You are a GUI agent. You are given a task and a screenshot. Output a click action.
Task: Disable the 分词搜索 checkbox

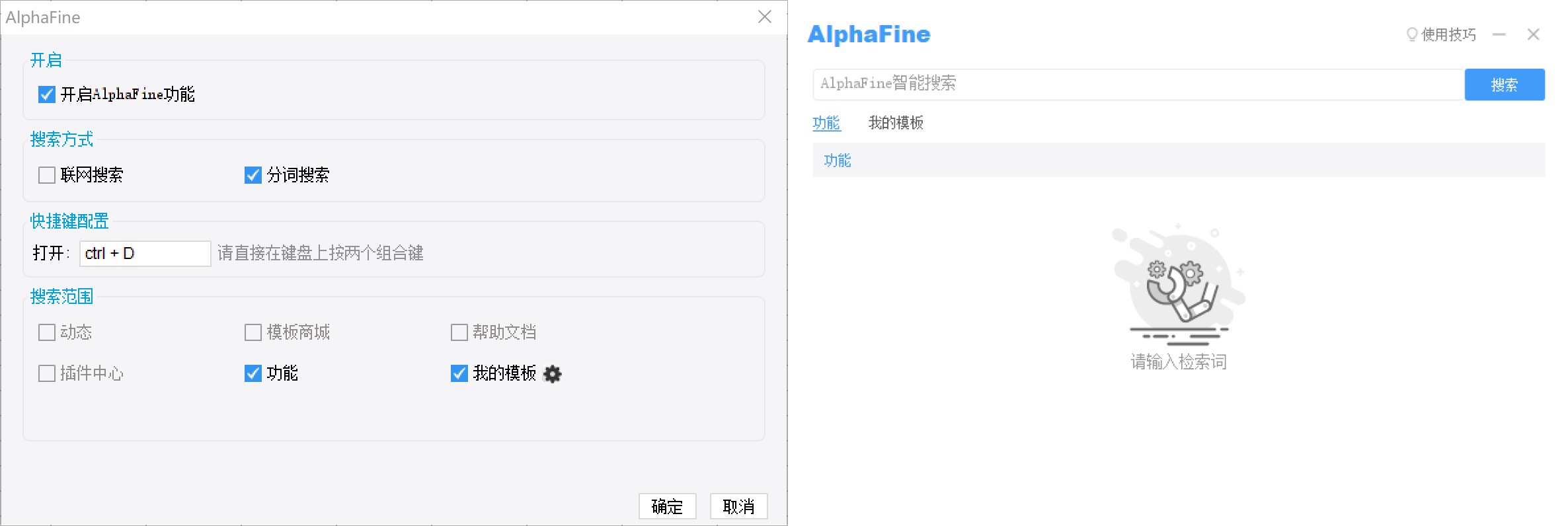point(253,175)
